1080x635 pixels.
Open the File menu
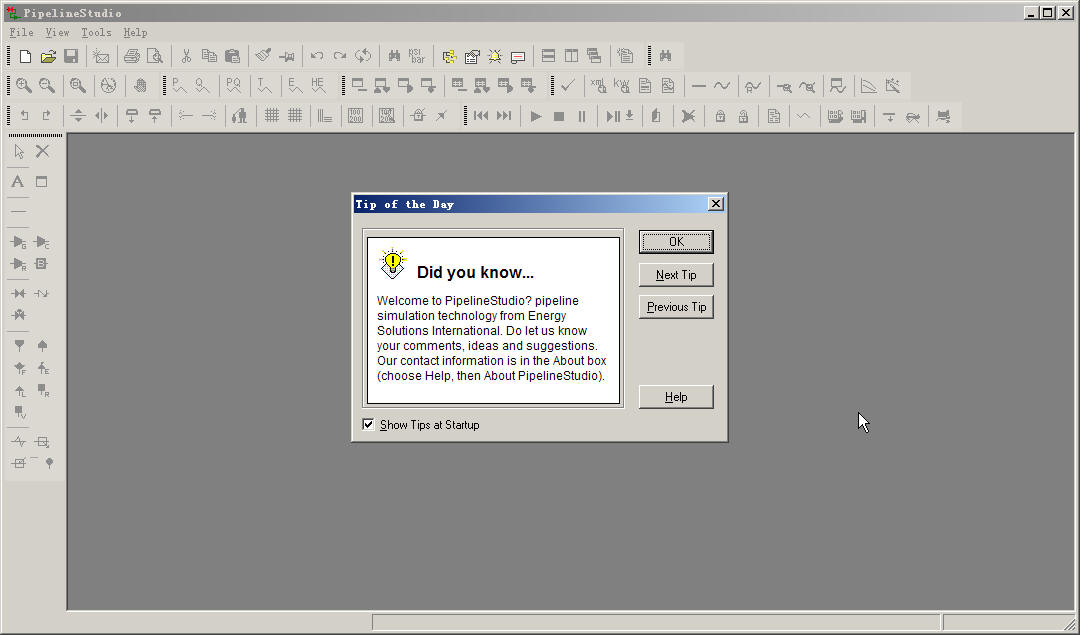pos(21,32)
